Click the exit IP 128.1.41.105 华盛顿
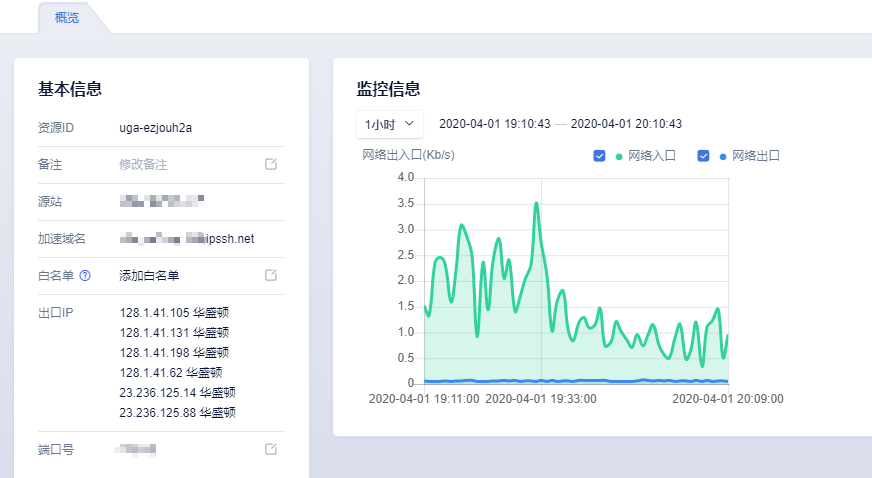Screen dimensions: 872x478 coord(174,312)
